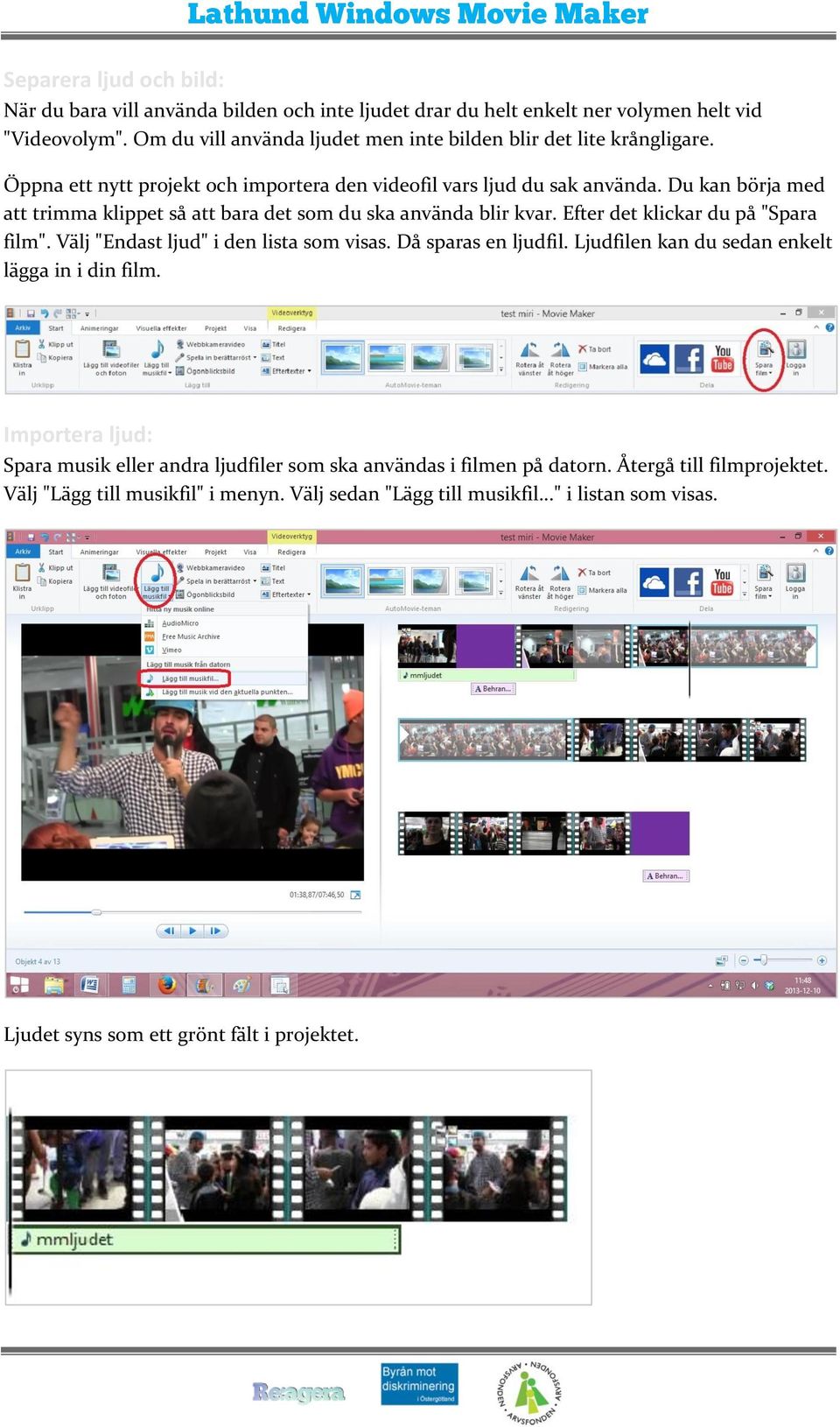Click thumbnail size icon in status bar
Image resolution: width=840 pixels, height=1427 pixels.
[x=722, y=960]
